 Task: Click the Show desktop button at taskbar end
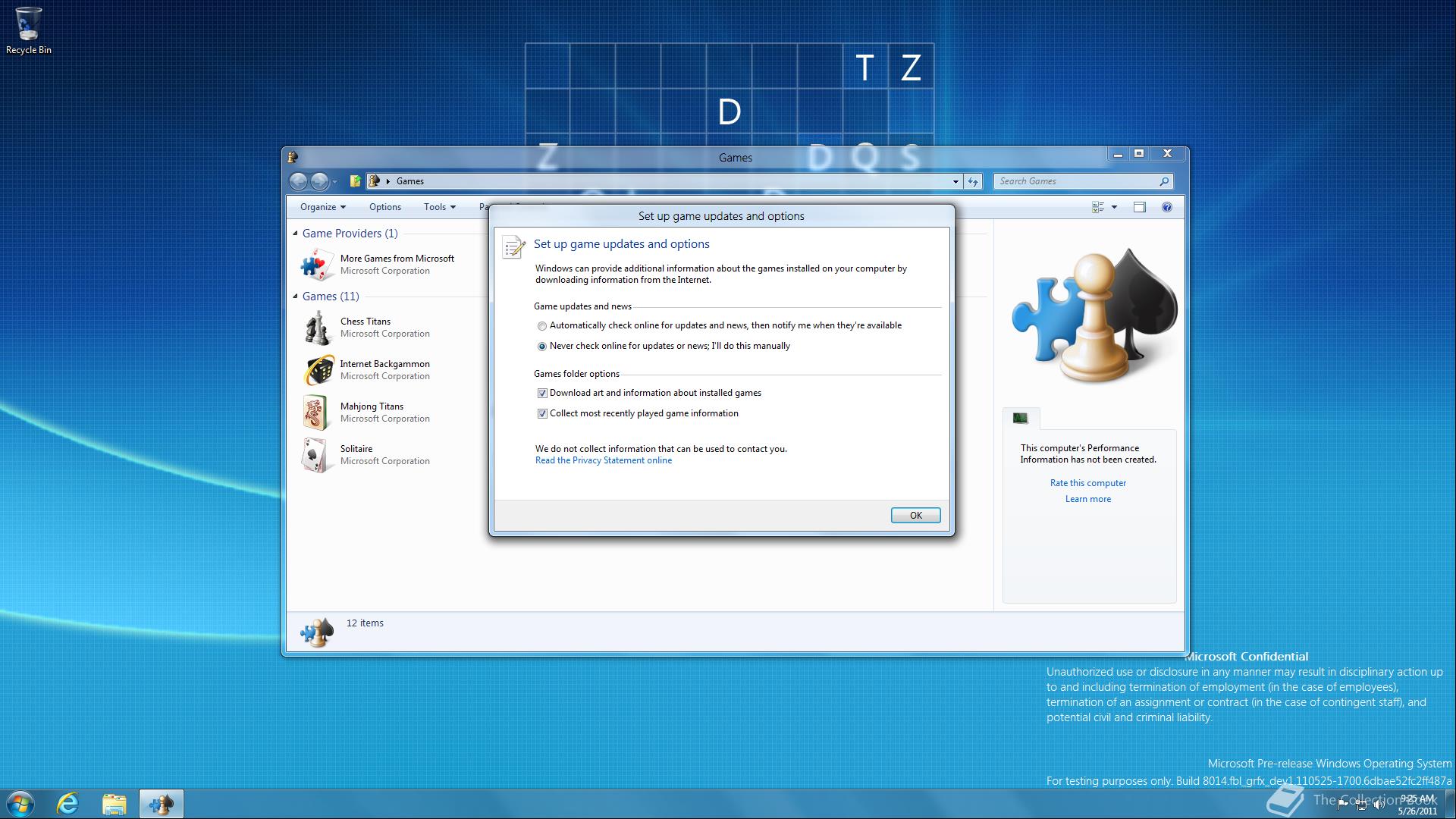click(1450, 804)
